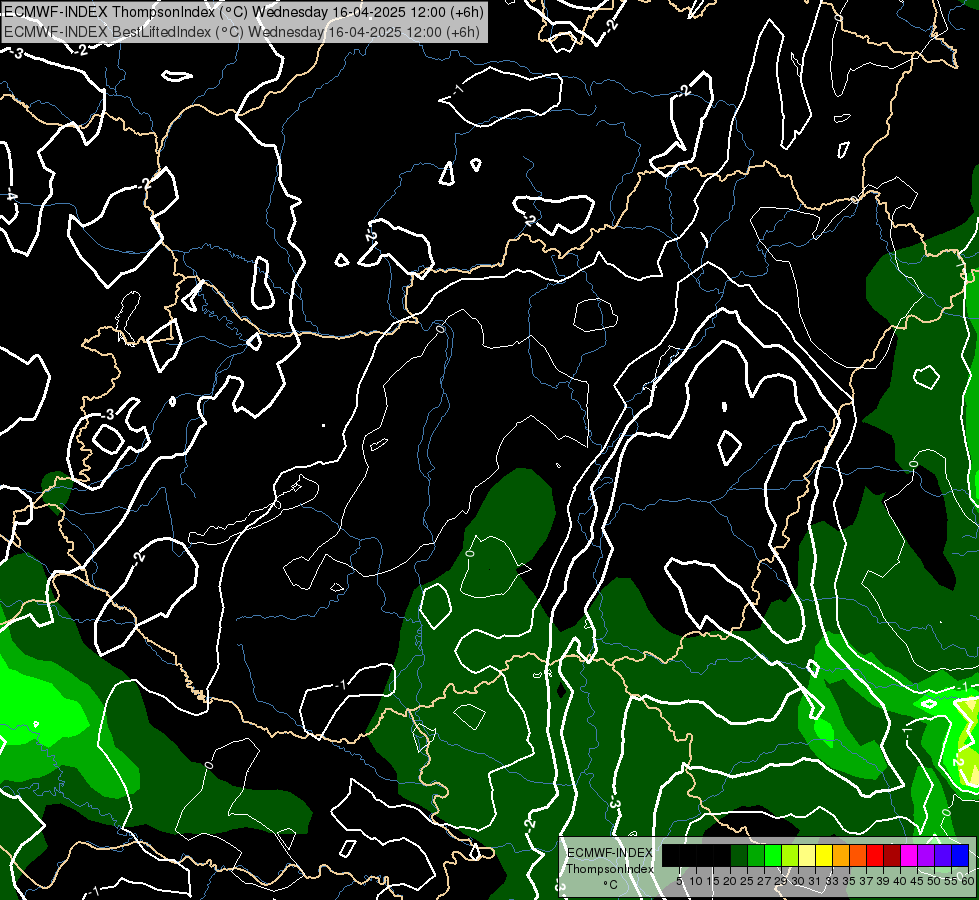Click the BestLiftedIndex title line at top
979x900 pixels.
pyautogui.click(x=242, y=32)
